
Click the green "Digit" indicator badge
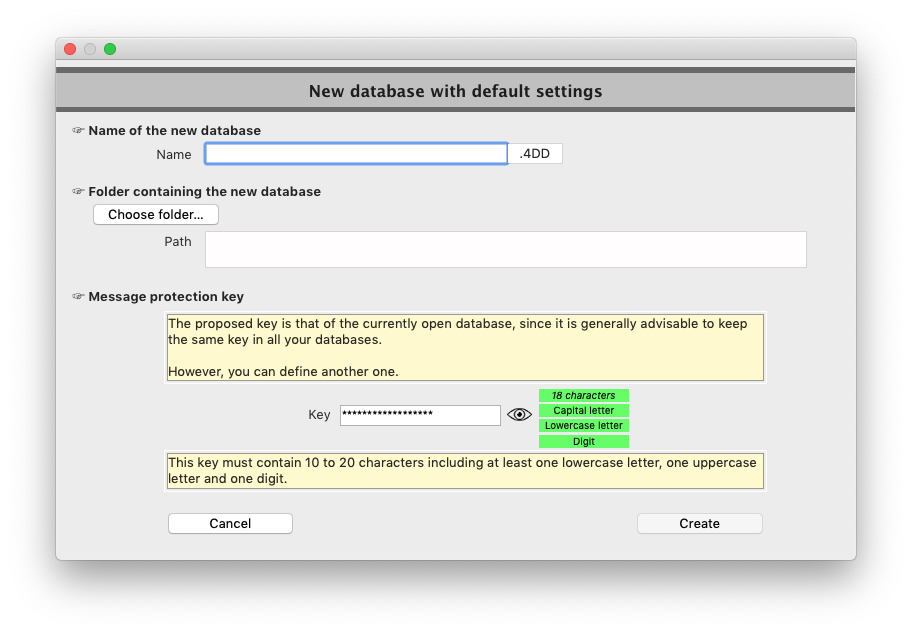click(x=583, y=440)
